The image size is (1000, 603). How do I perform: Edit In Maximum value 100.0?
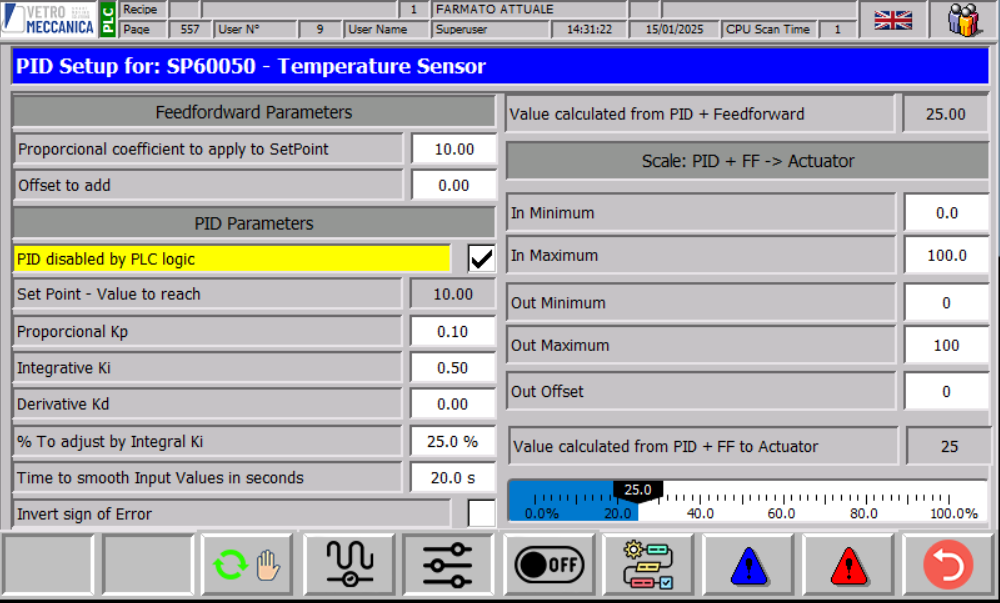click(946, 255)
